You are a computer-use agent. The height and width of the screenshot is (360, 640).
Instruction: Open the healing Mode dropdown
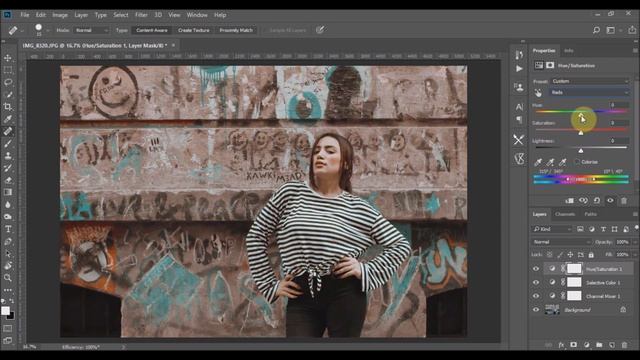coord(91,30)
